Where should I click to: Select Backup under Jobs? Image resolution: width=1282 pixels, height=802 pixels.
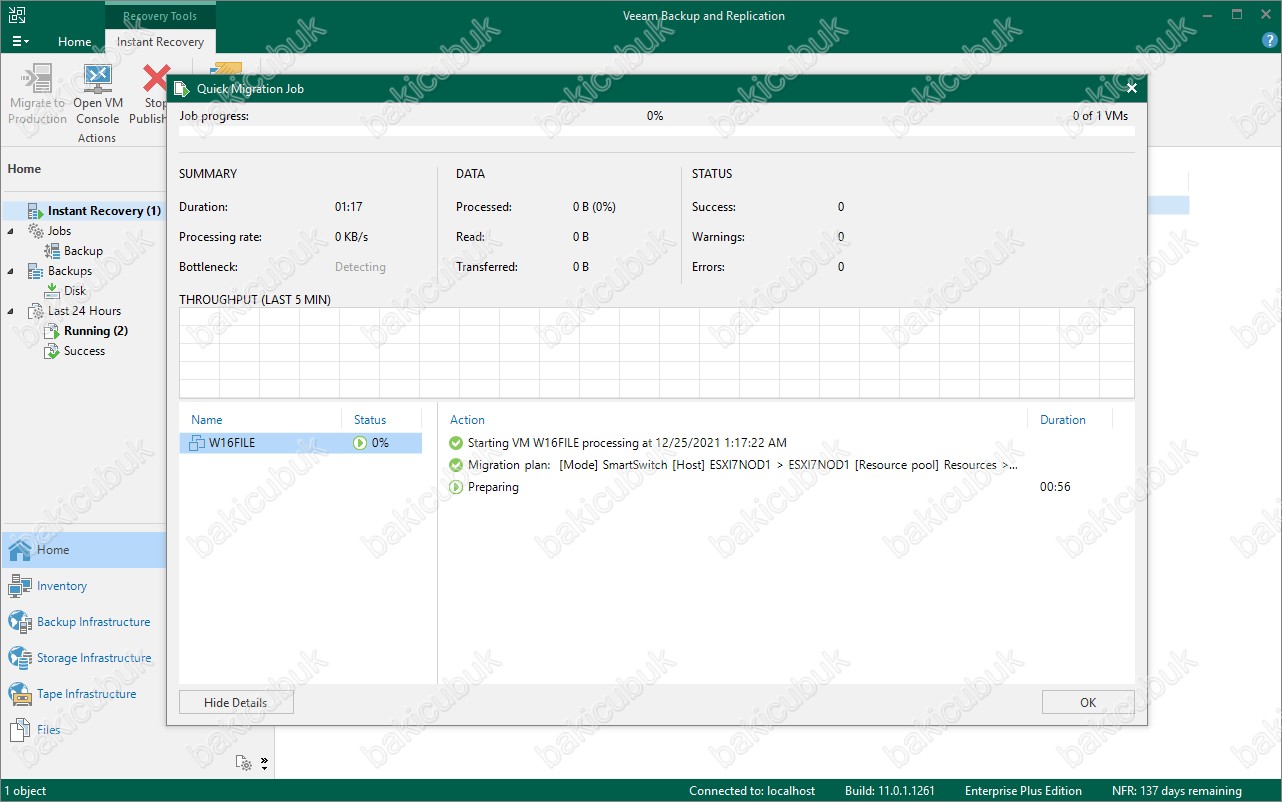[74, 251]
